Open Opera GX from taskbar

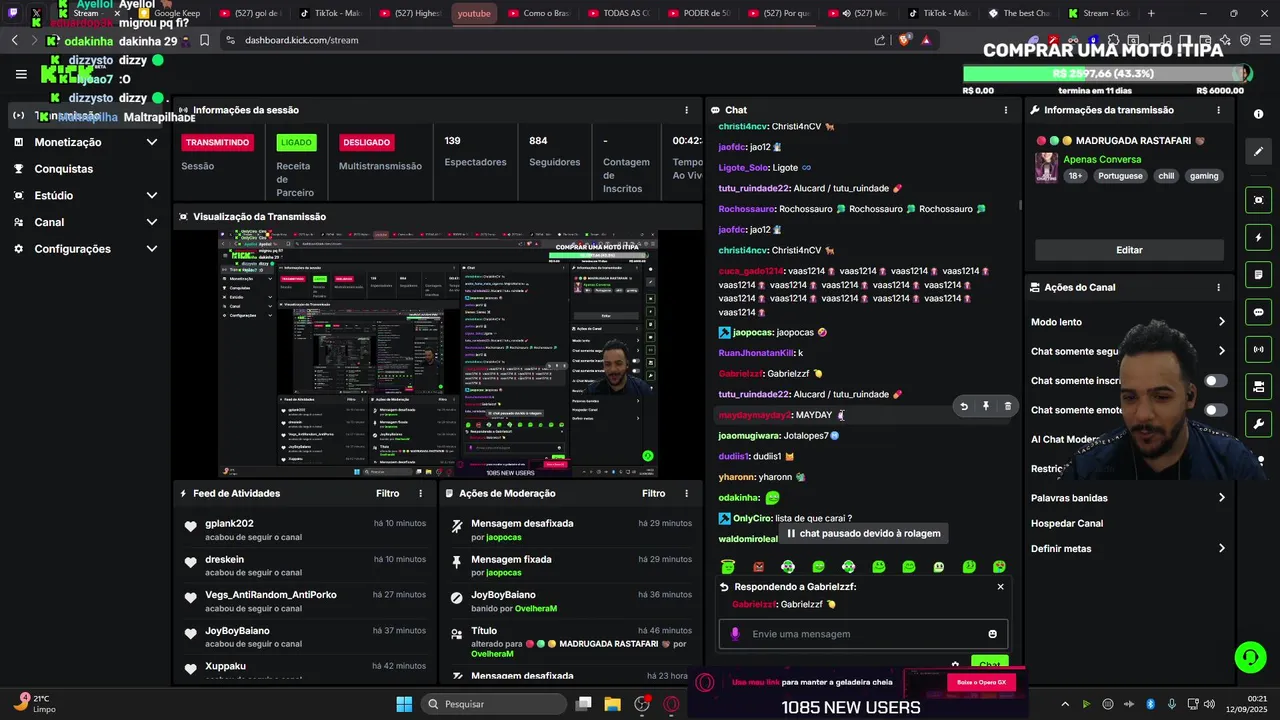coord(671,704)
